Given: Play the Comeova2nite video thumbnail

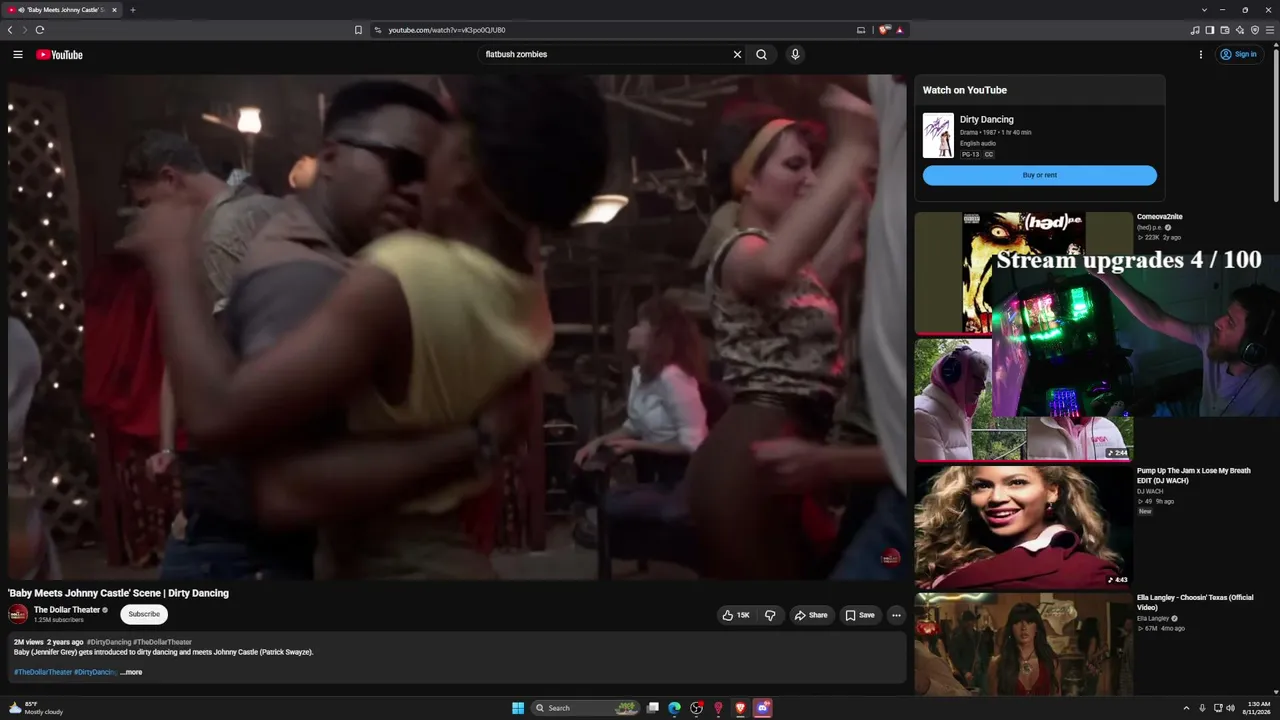Looking at the screenshot, I should tap(1024, 273).
